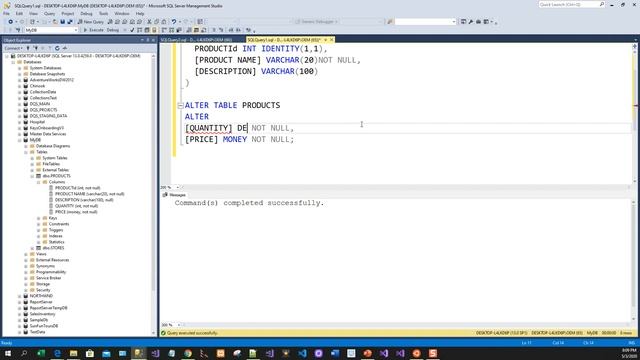Screen dimensions: 640x360
Task: Click the Object Explorer vertical scrollbar
Action: coord(153,194)
